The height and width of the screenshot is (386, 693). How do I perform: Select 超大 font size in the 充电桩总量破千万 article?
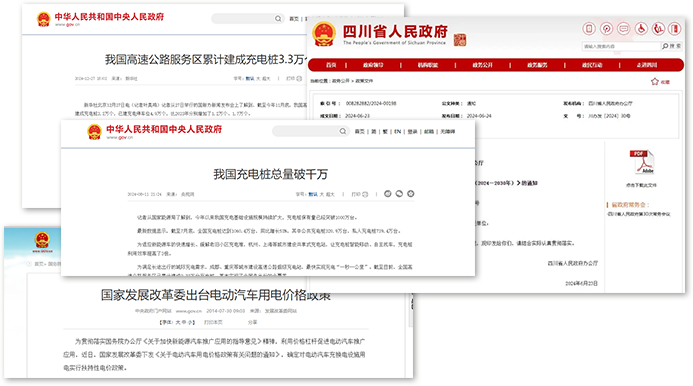330,195
